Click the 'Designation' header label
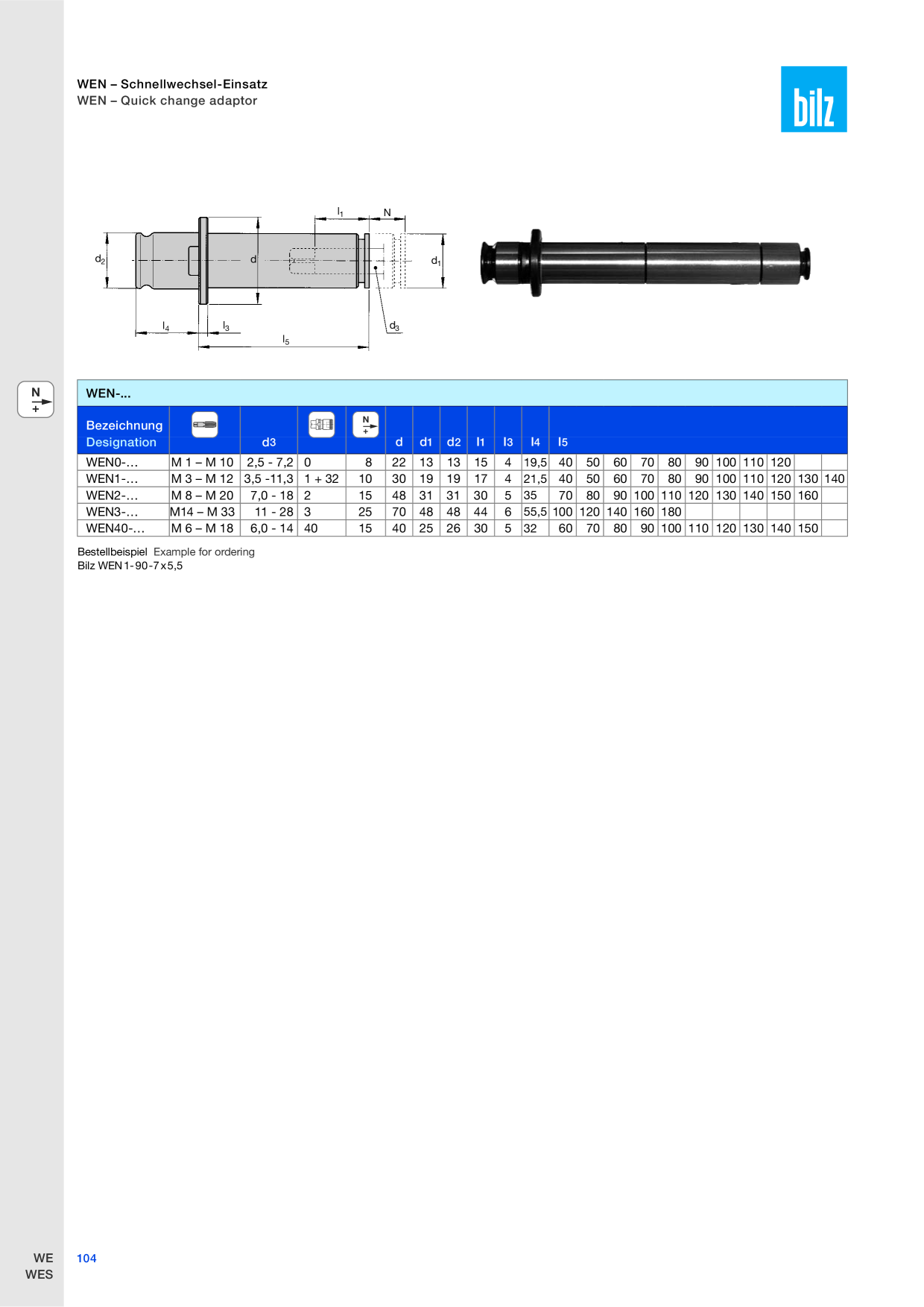The height and width of the screenshot is (1307, 924). pyautogui.click(x=121, y=443)
